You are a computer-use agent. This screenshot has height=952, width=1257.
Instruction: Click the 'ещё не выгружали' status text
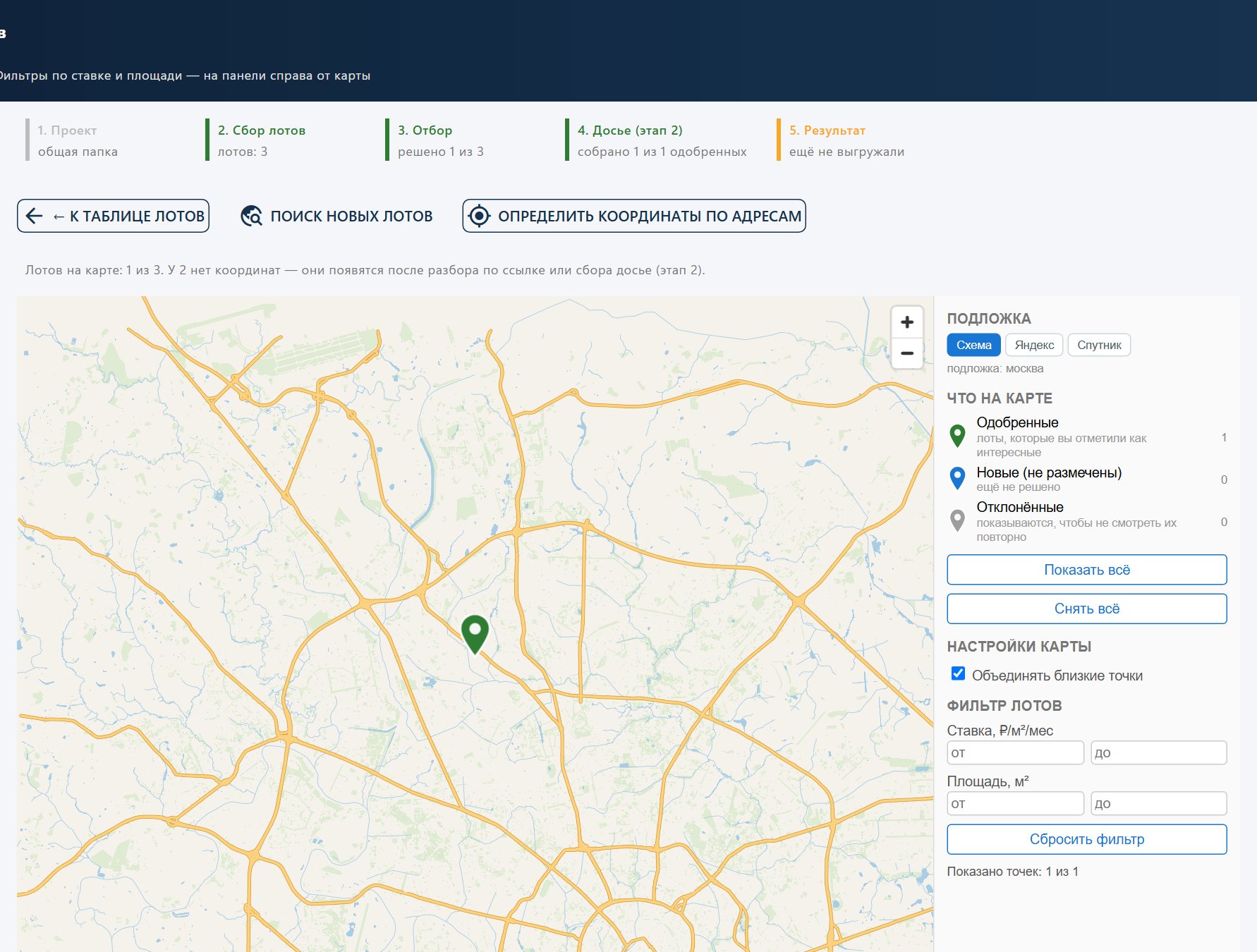click(846, 152)
